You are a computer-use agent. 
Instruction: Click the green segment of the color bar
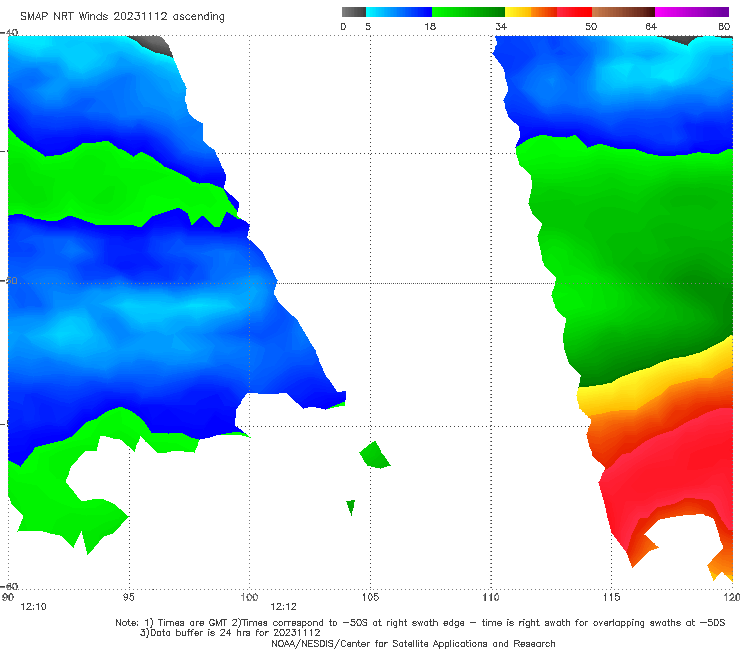(x=468, y=12)
